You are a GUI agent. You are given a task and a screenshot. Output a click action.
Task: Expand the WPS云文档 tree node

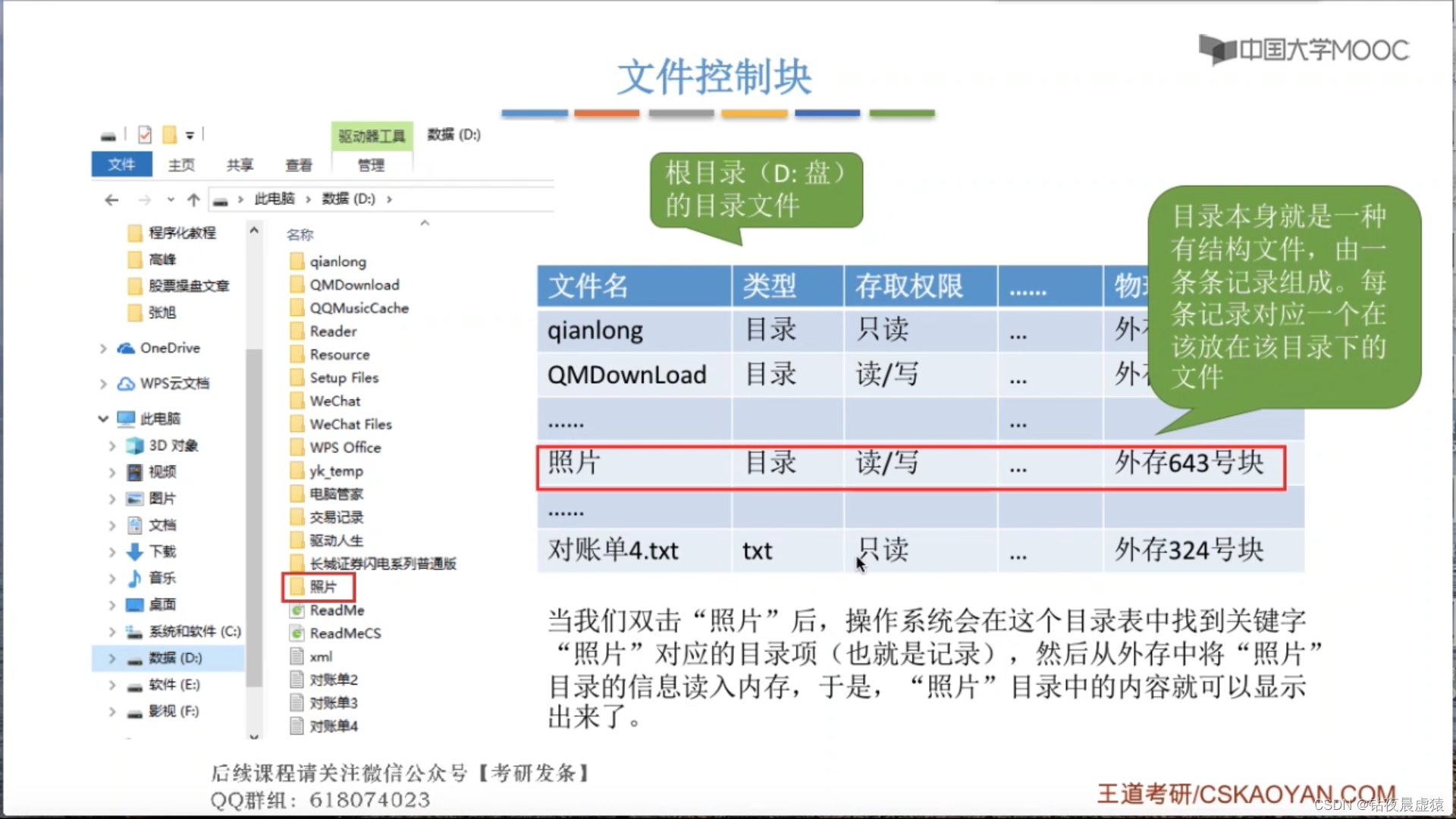(103, 384)
